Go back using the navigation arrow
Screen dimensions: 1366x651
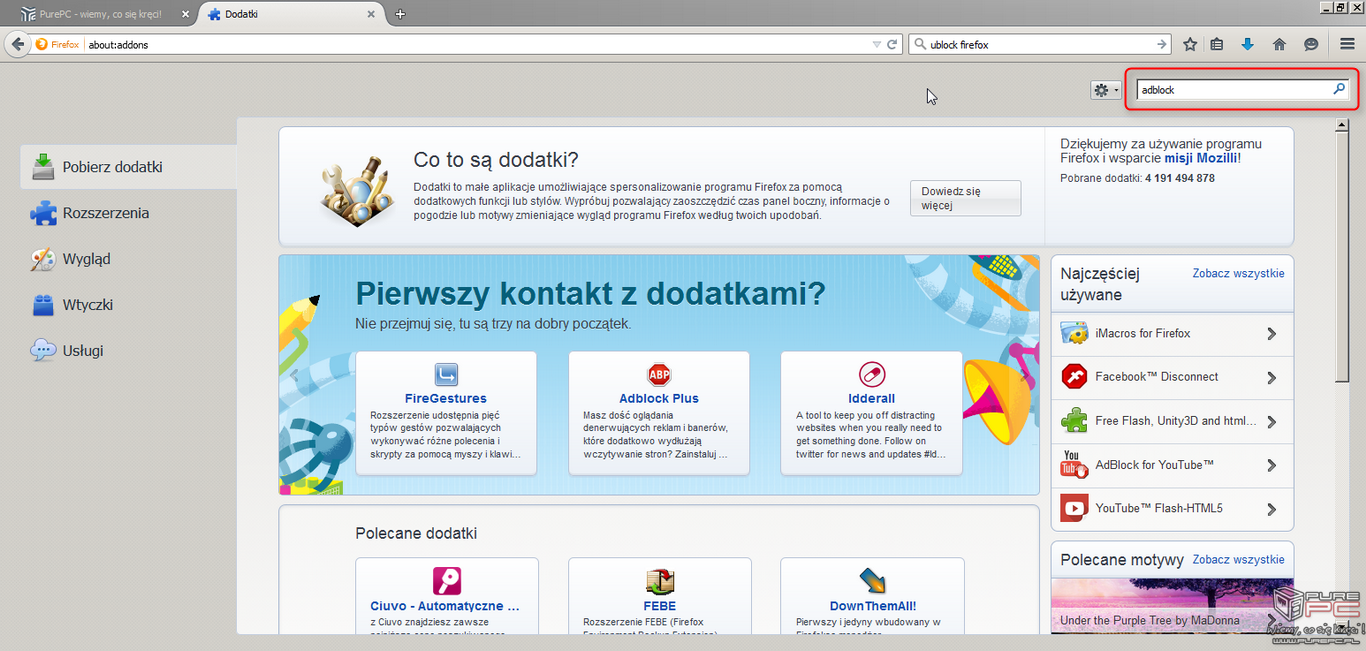[17, 44]
